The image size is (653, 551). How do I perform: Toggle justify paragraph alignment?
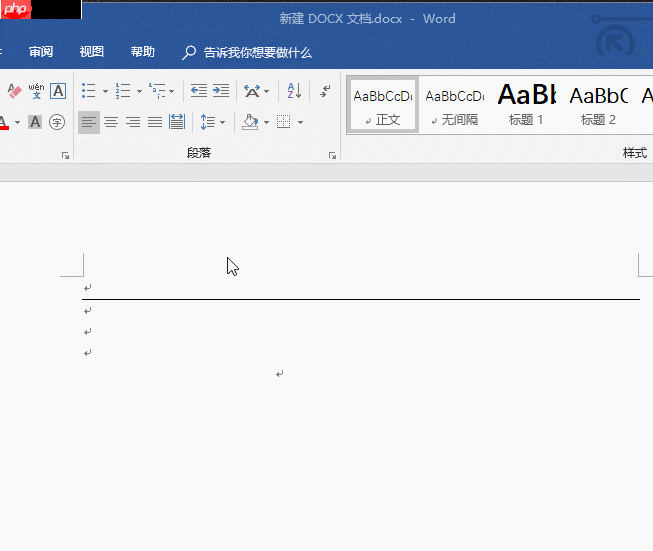pos(155,122)
